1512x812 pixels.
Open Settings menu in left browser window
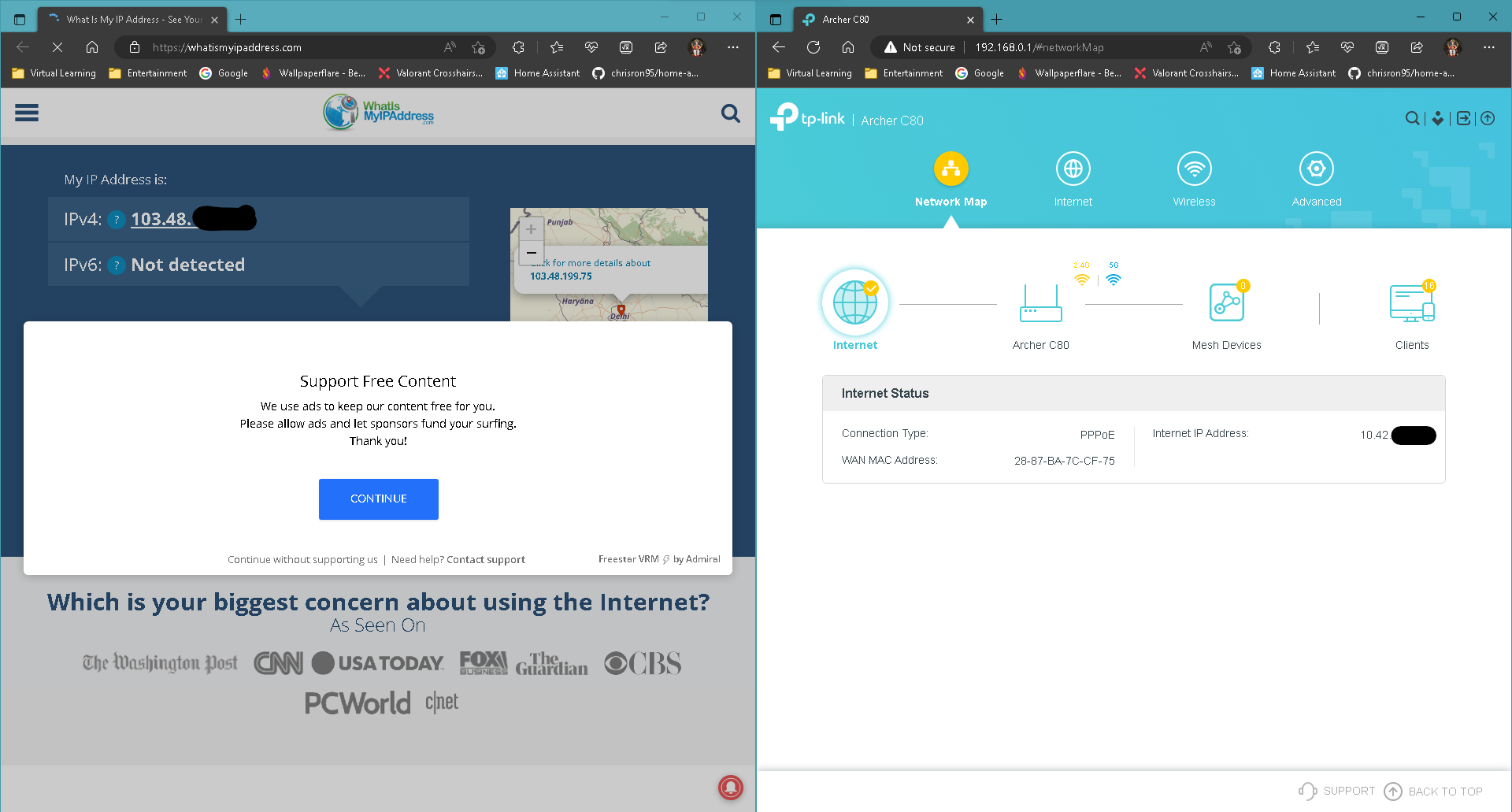[x=733, y=47]
